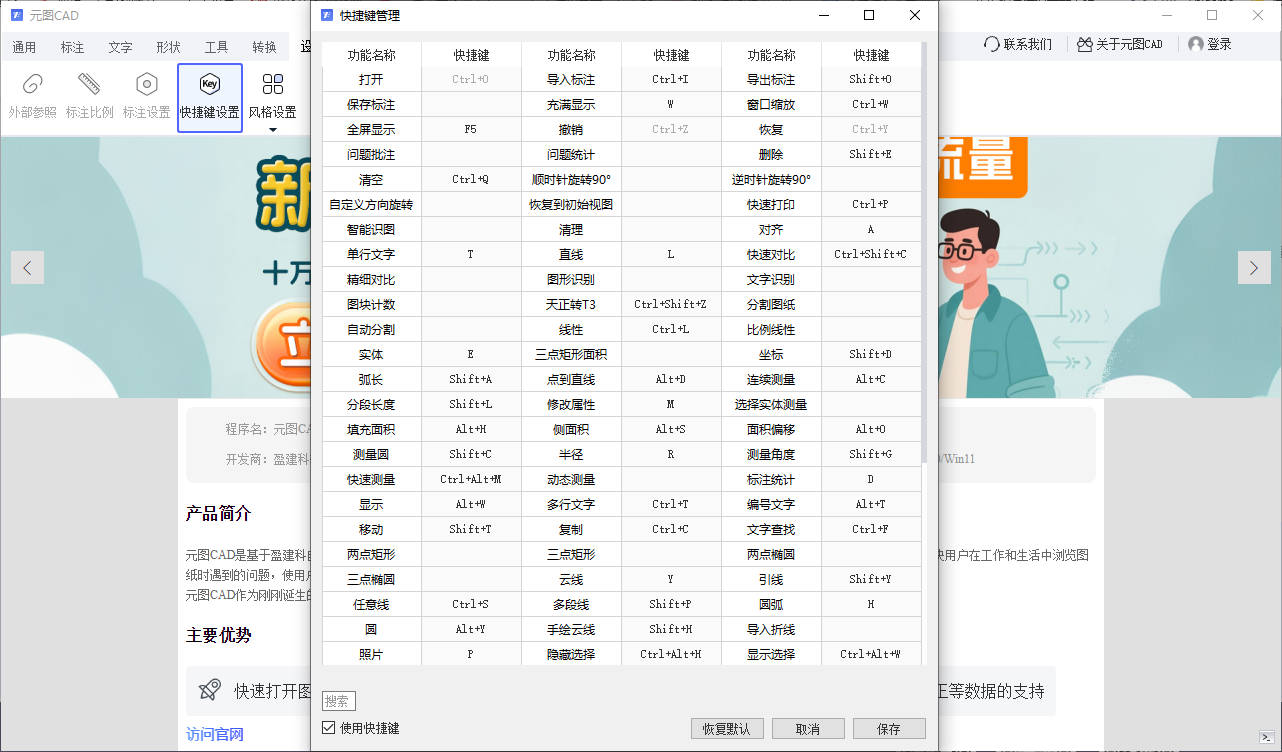This screenshot has width=1282, height=752.
Task: Click the 智能识图 function name cell
Action: click(x=371, y=229)
